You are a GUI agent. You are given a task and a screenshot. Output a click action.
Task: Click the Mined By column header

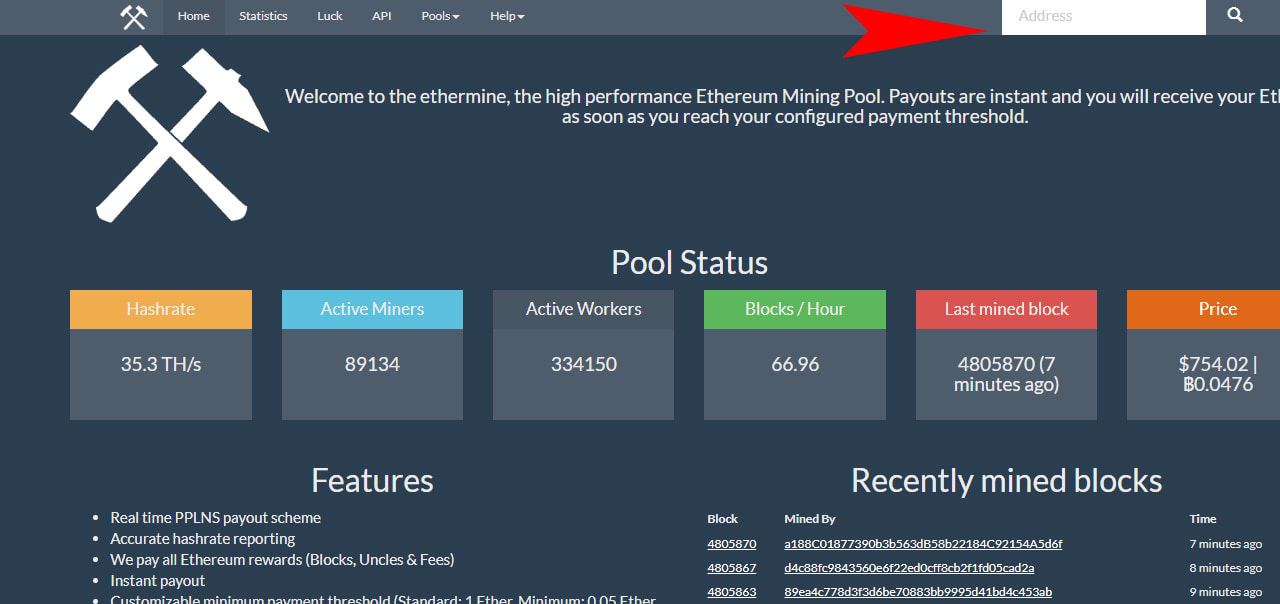(810, 519)
